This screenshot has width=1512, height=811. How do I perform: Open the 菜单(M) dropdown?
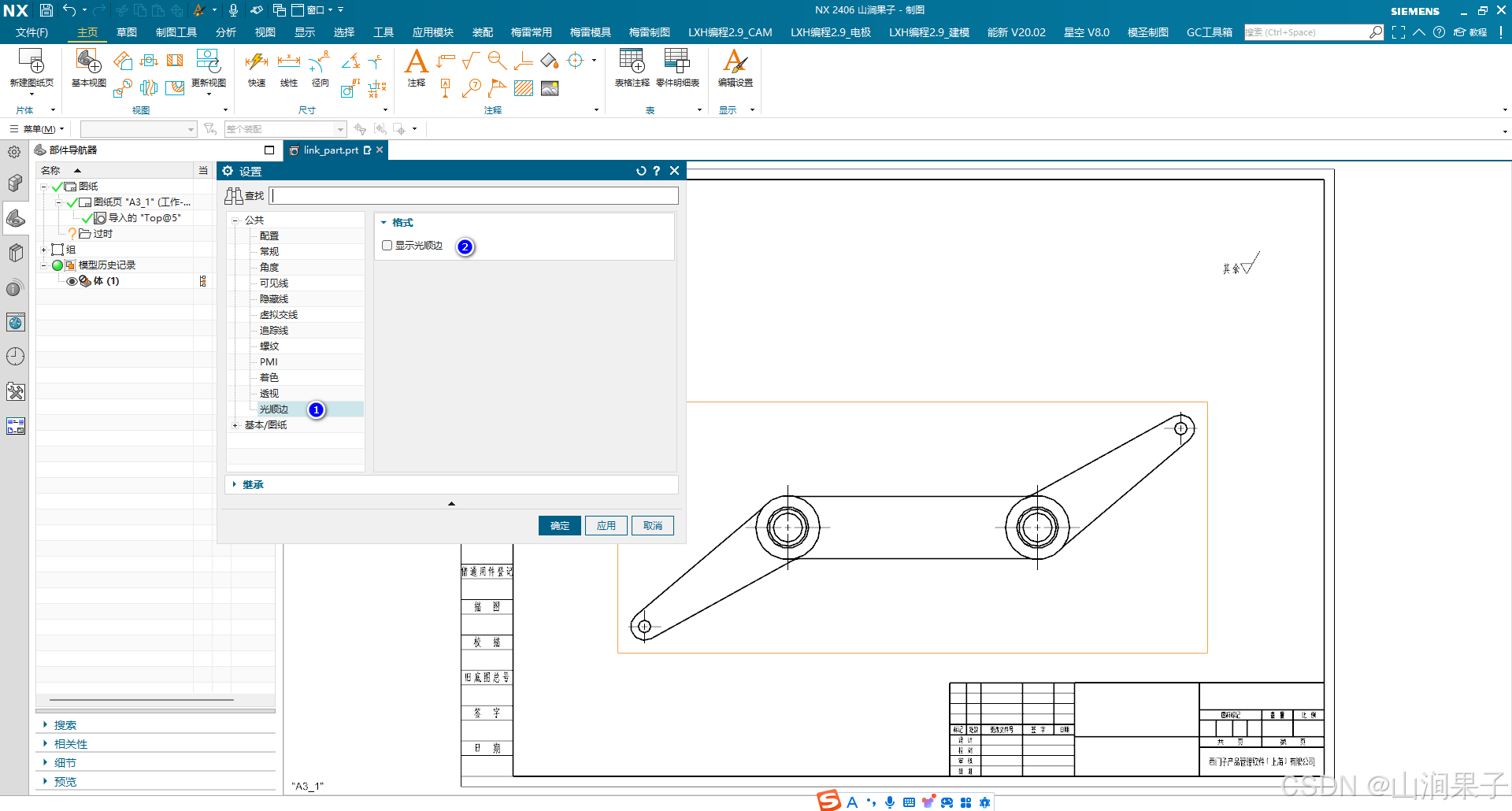pyautogui.click(x=37, y=129)
